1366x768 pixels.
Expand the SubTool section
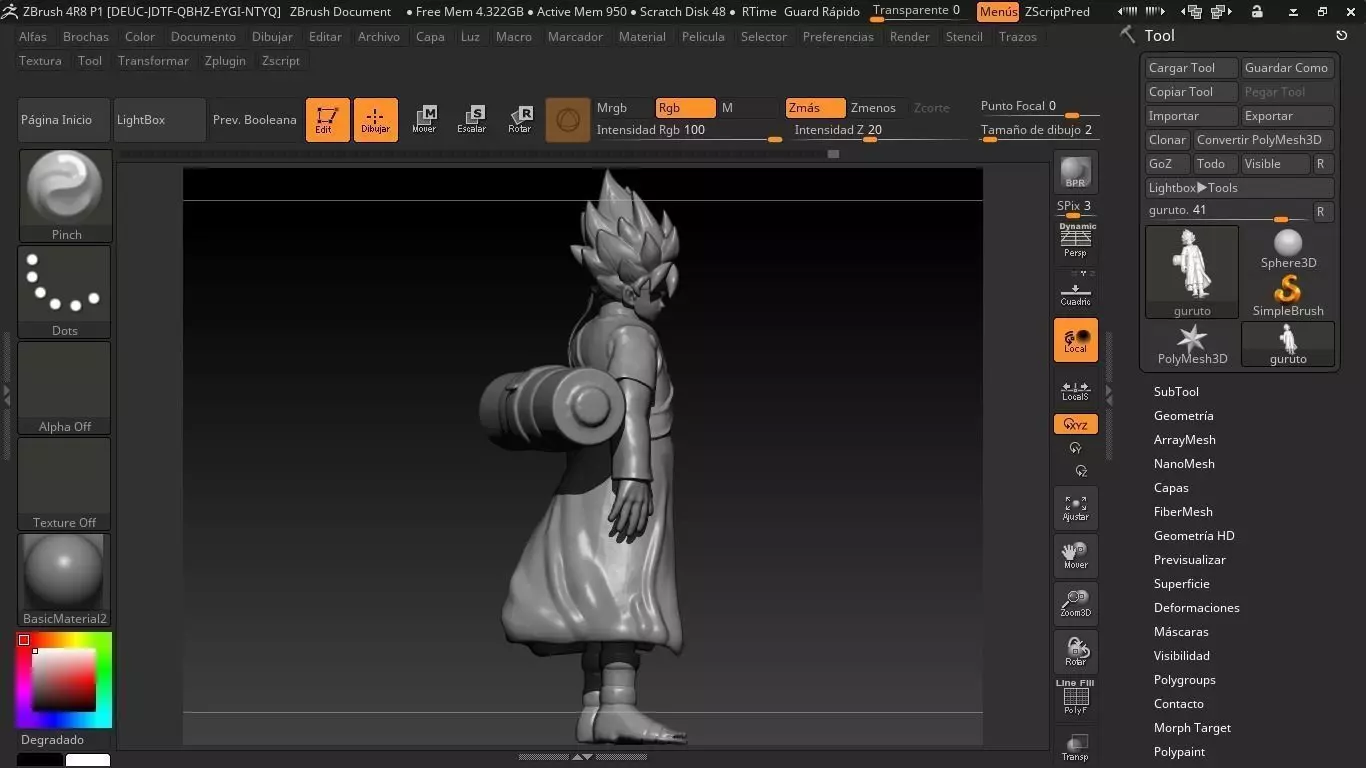(1176, 392)
